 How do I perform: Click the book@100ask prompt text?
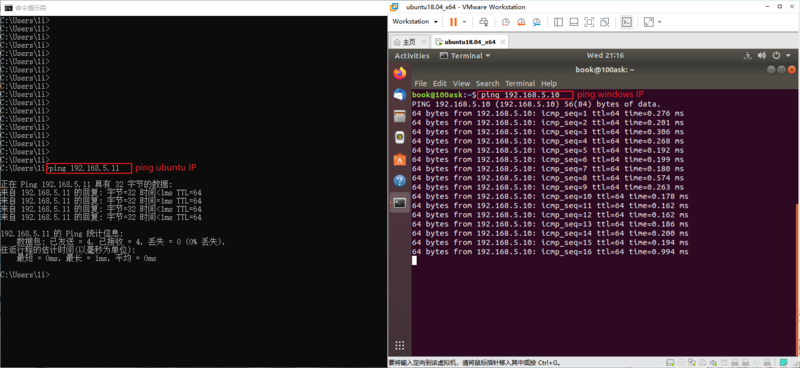click(x=444, y=94)
